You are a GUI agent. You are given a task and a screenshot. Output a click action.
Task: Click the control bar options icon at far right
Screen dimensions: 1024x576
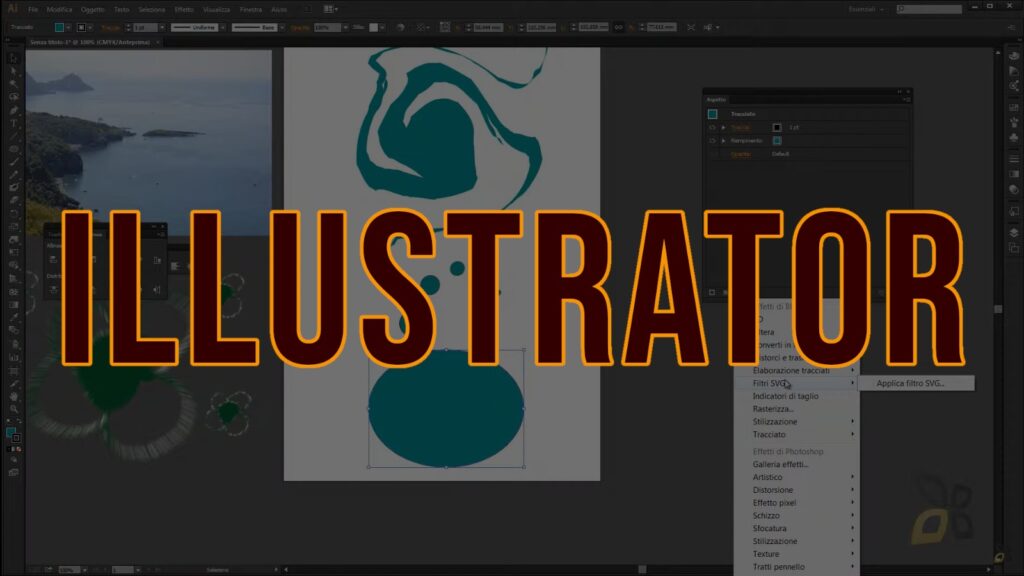[1012, 27]
